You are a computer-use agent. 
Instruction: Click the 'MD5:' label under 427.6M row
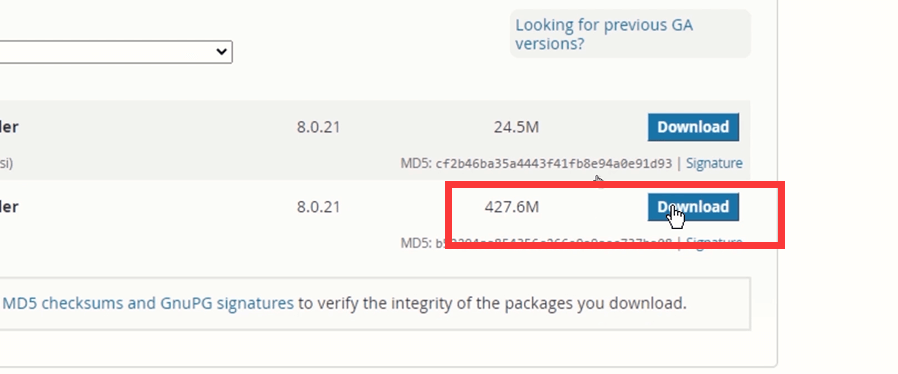[416, 243]
